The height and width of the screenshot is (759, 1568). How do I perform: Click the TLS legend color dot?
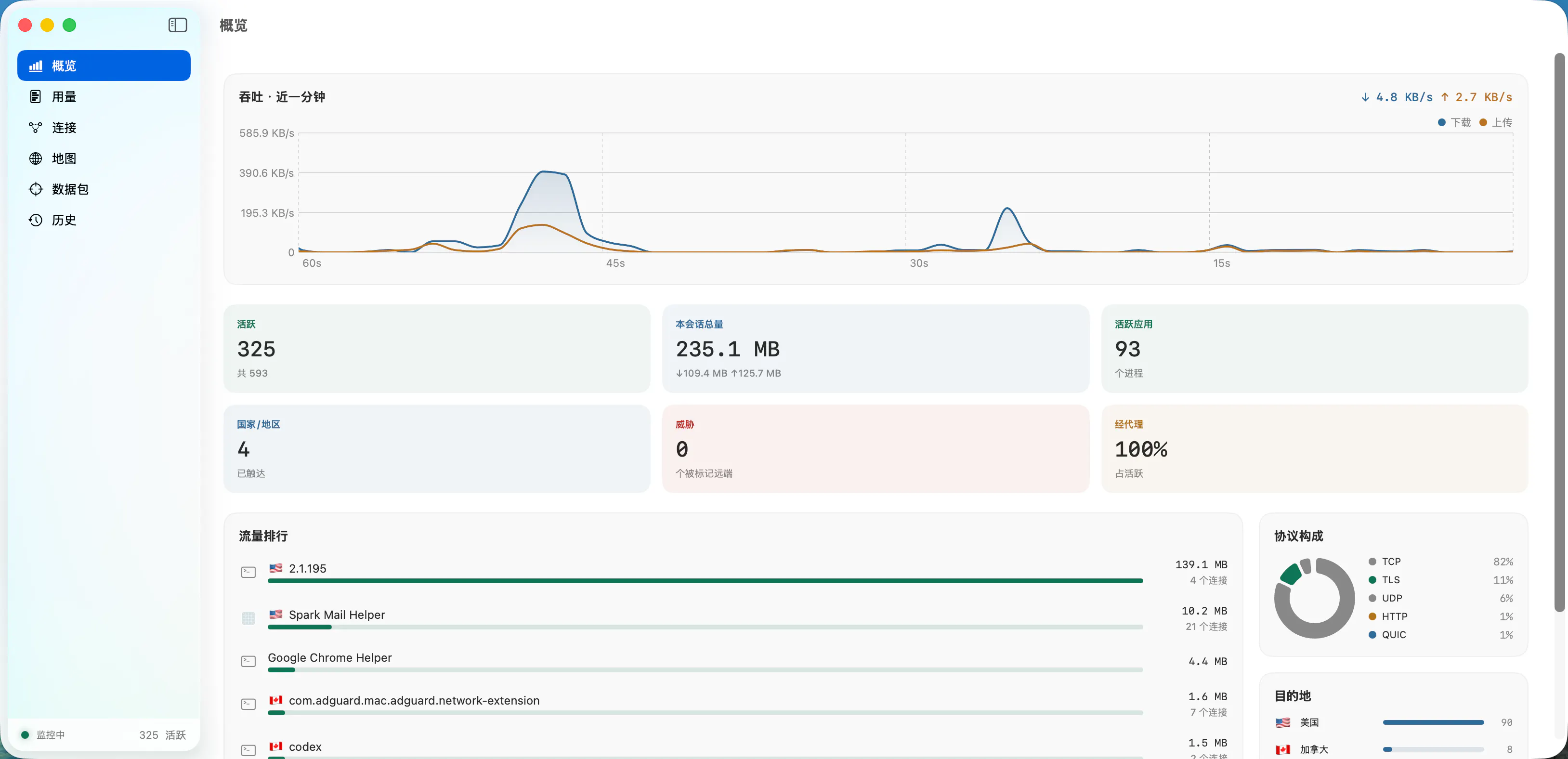tap(1372, 580)
